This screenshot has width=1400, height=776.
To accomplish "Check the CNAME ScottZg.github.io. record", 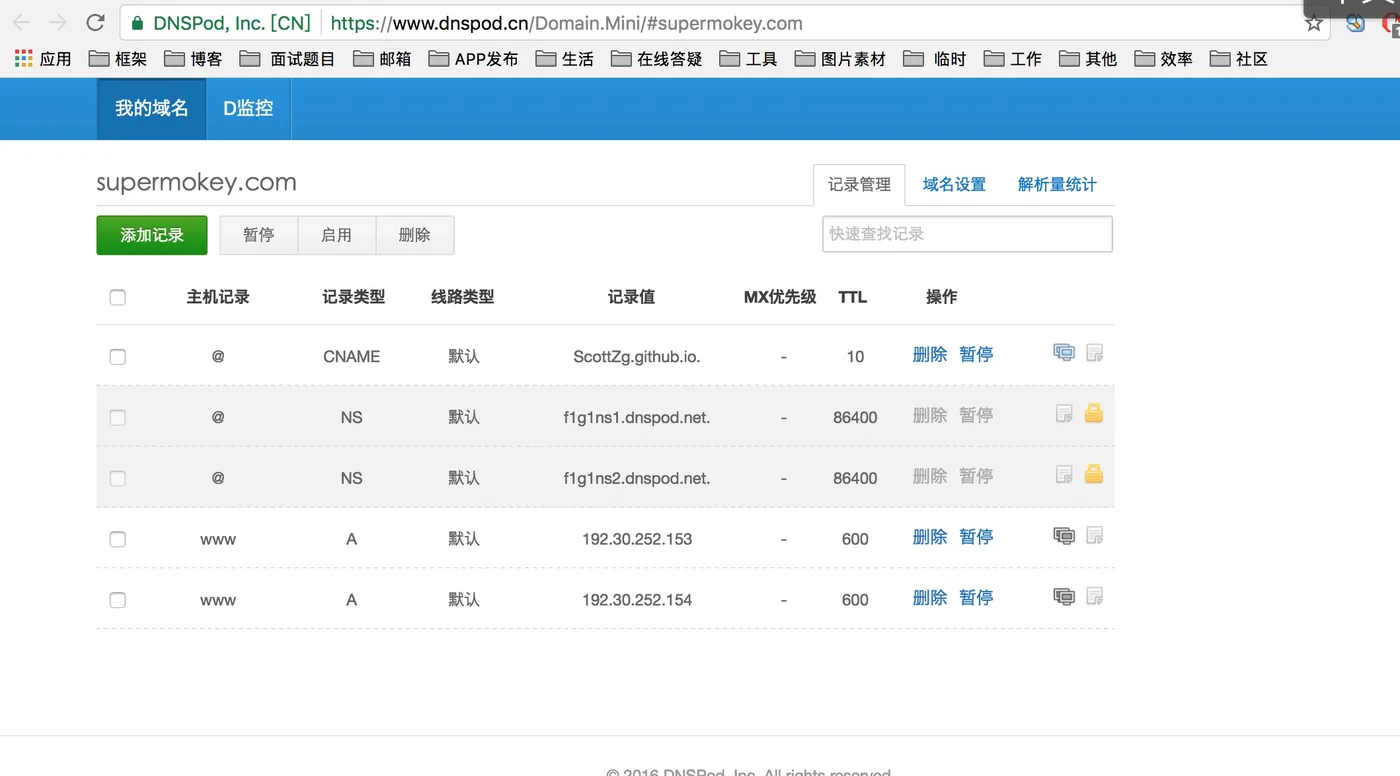I will (x=117, y=357).
